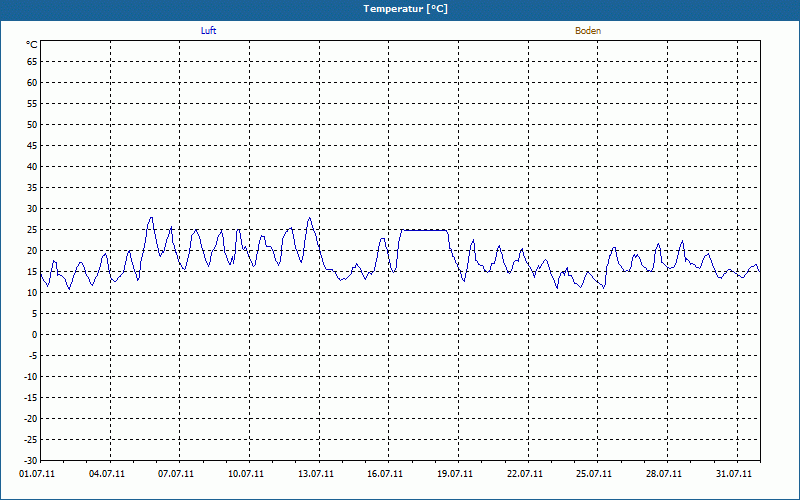Click the 13.07.11 date label
Screen dimensions: 800x500
(x=316, y=474)
